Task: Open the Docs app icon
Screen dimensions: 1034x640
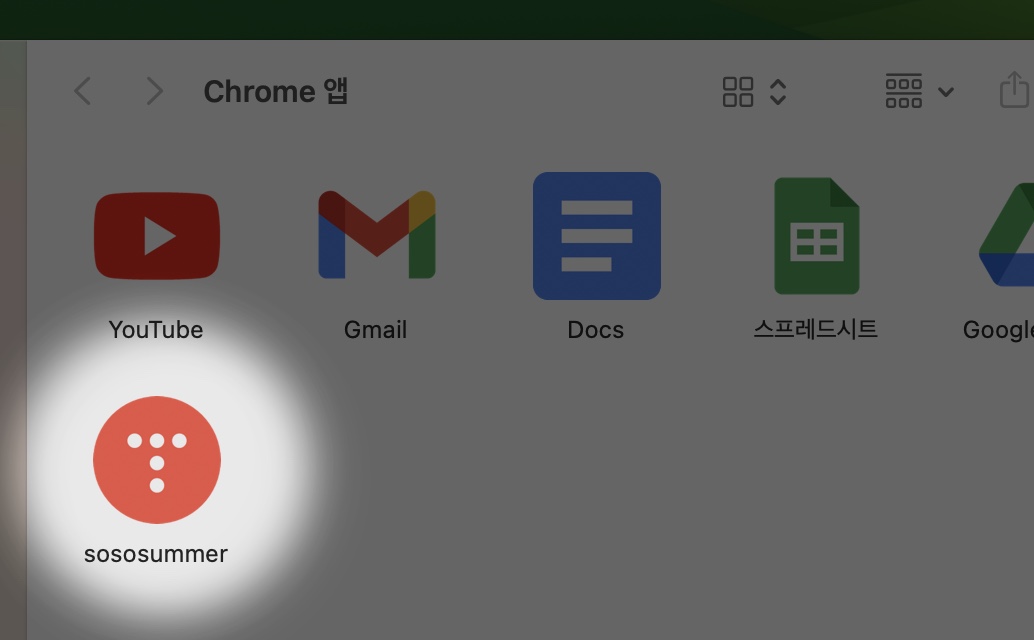Action: [597, 236]
